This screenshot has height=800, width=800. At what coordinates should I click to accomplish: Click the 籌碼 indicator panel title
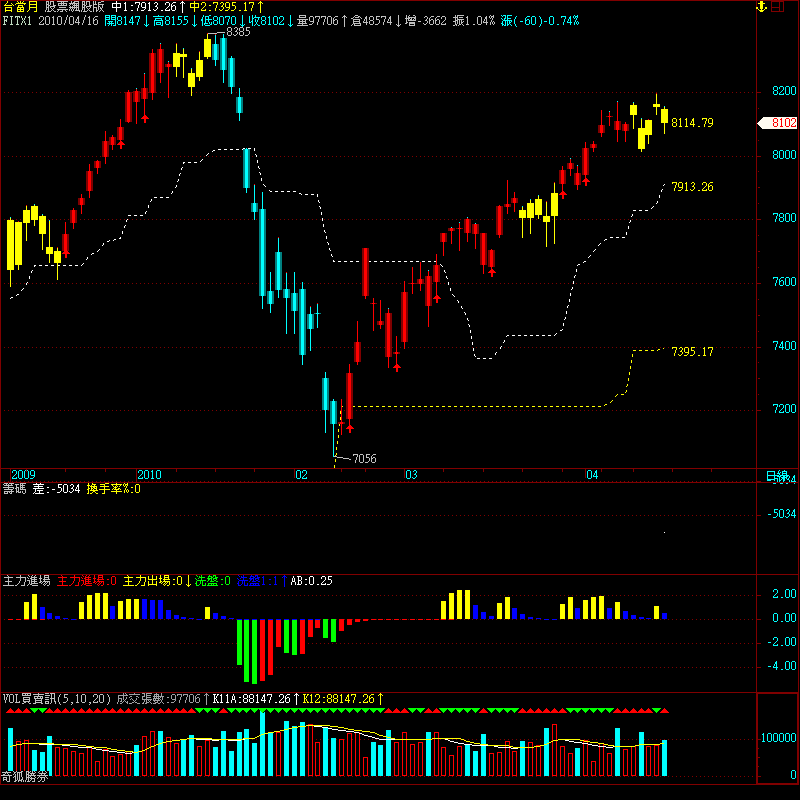(14, 489)
